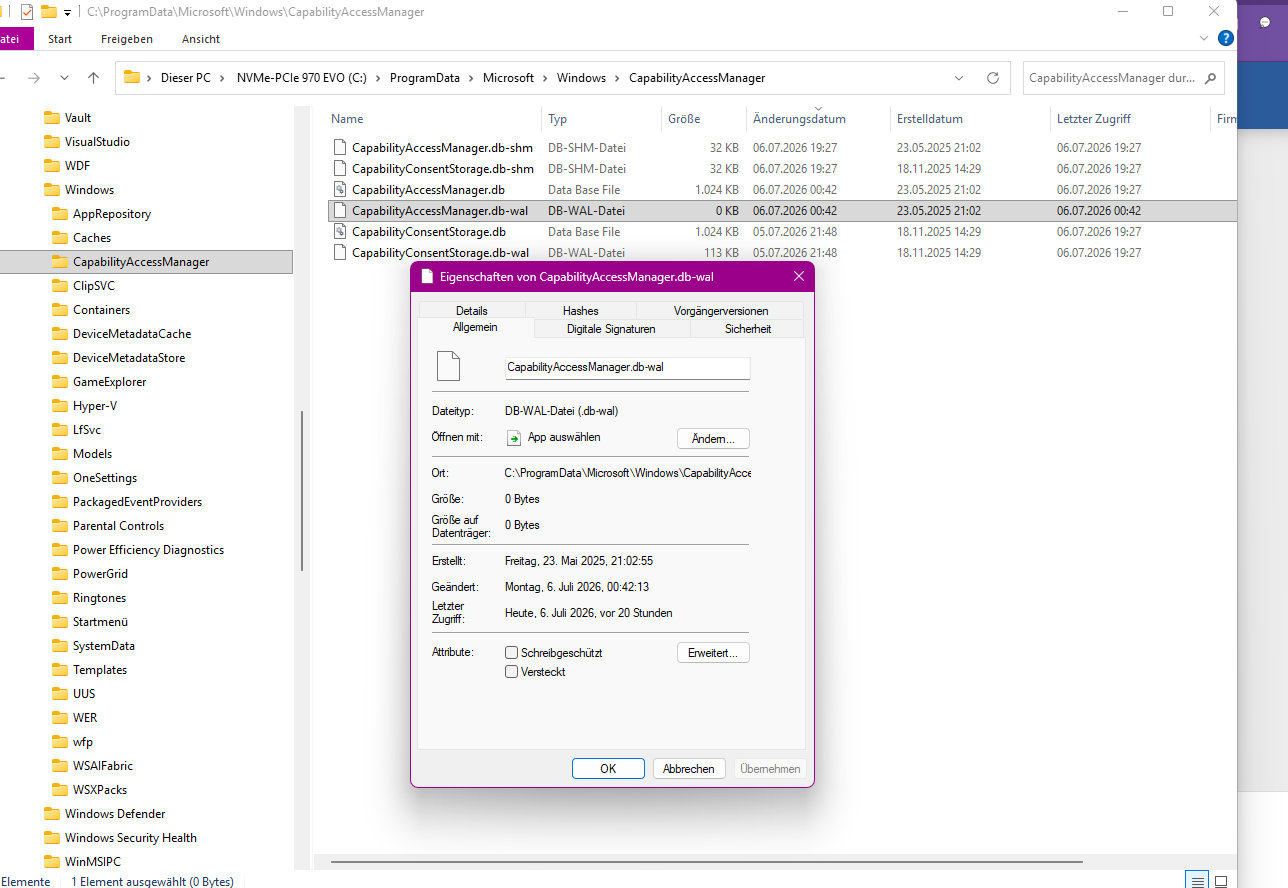Switch to the details view icon in status bar

1197,881
